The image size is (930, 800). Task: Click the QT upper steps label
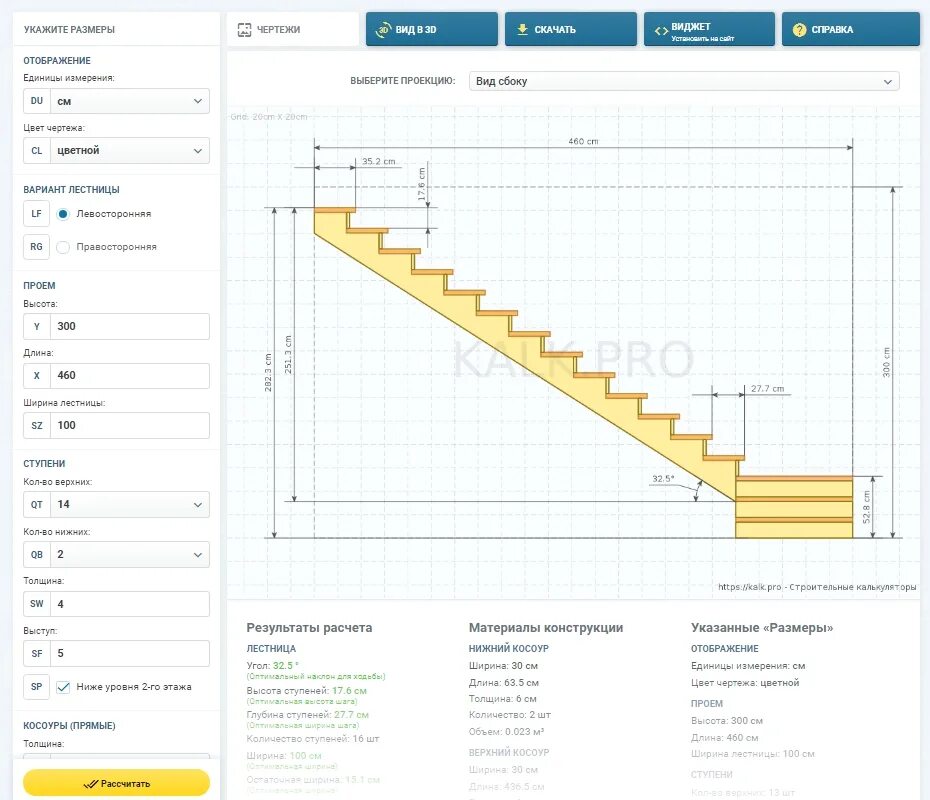coord(37,505)
